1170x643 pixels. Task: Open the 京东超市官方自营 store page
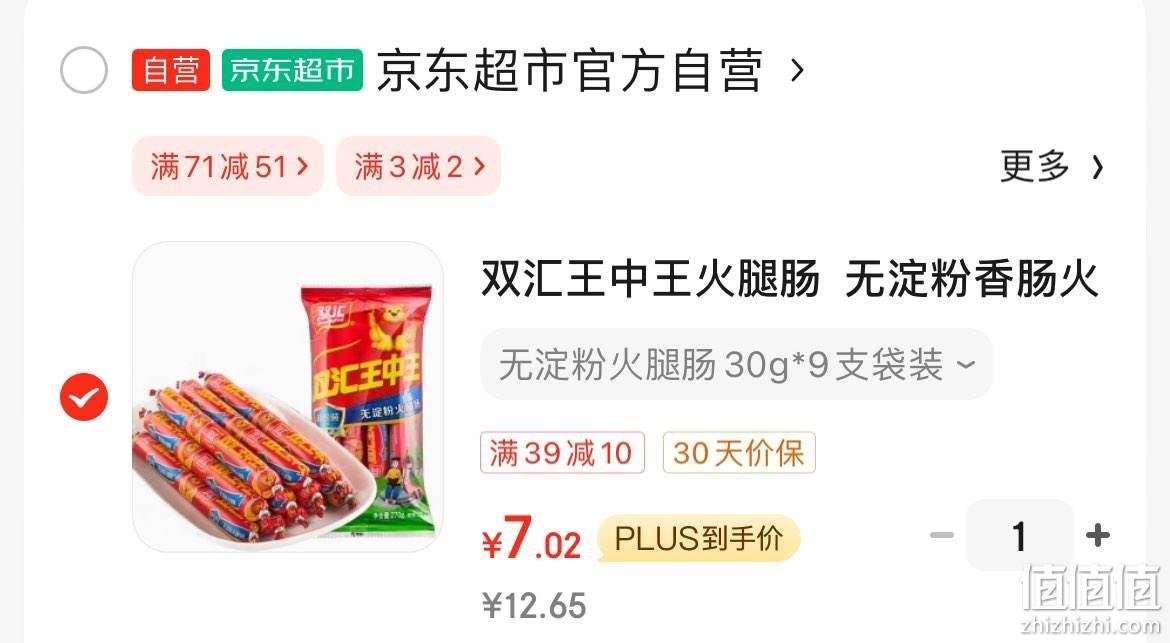point(569,71)
